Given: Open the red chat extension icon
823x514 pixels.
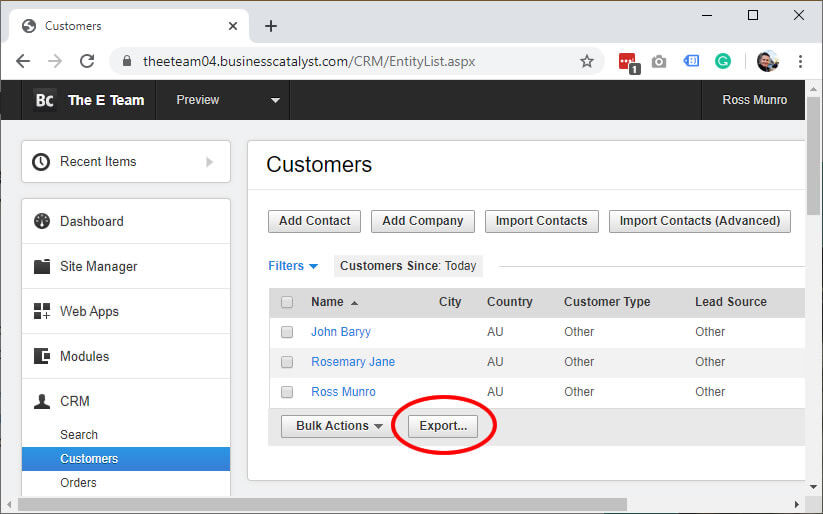Looking at the screenshot, I should (x=628, y=62).
